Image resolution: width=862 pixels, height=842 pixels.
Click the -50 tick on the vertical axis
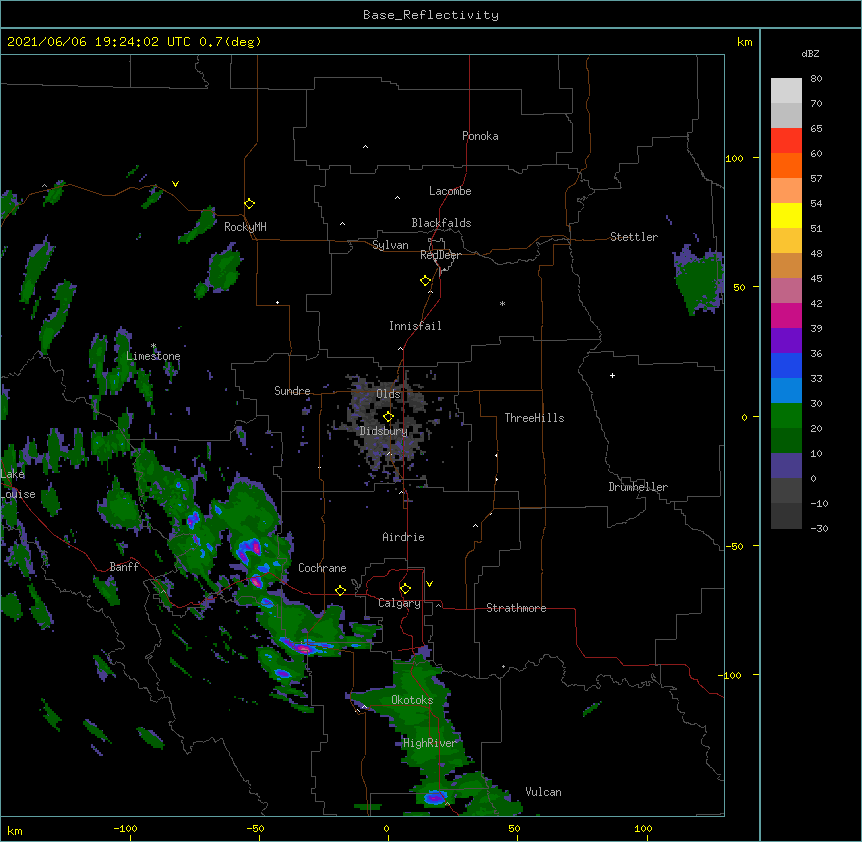[734, 546]
